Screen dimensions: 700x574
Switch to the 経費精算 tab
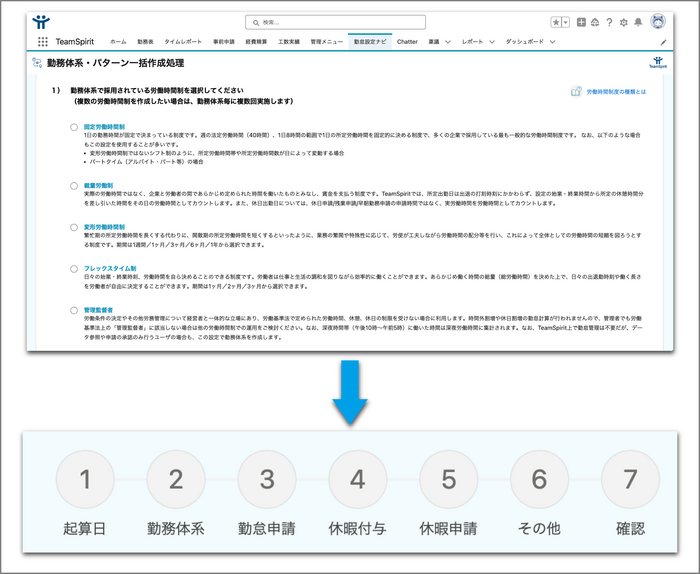(x=256, y=42)
